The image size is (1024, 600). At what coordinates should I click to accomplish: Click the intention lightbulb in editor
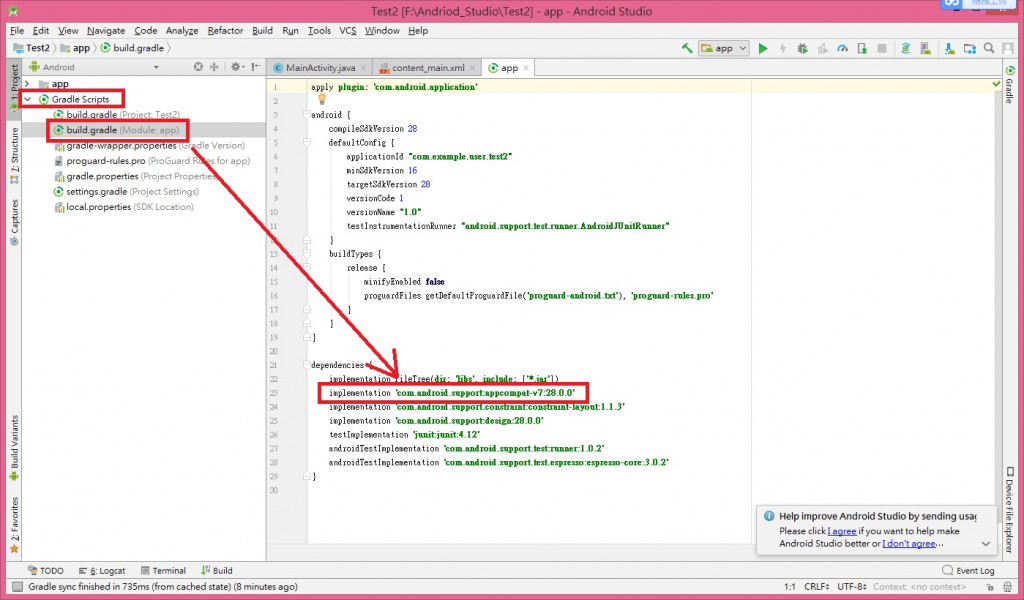[321, 99]
